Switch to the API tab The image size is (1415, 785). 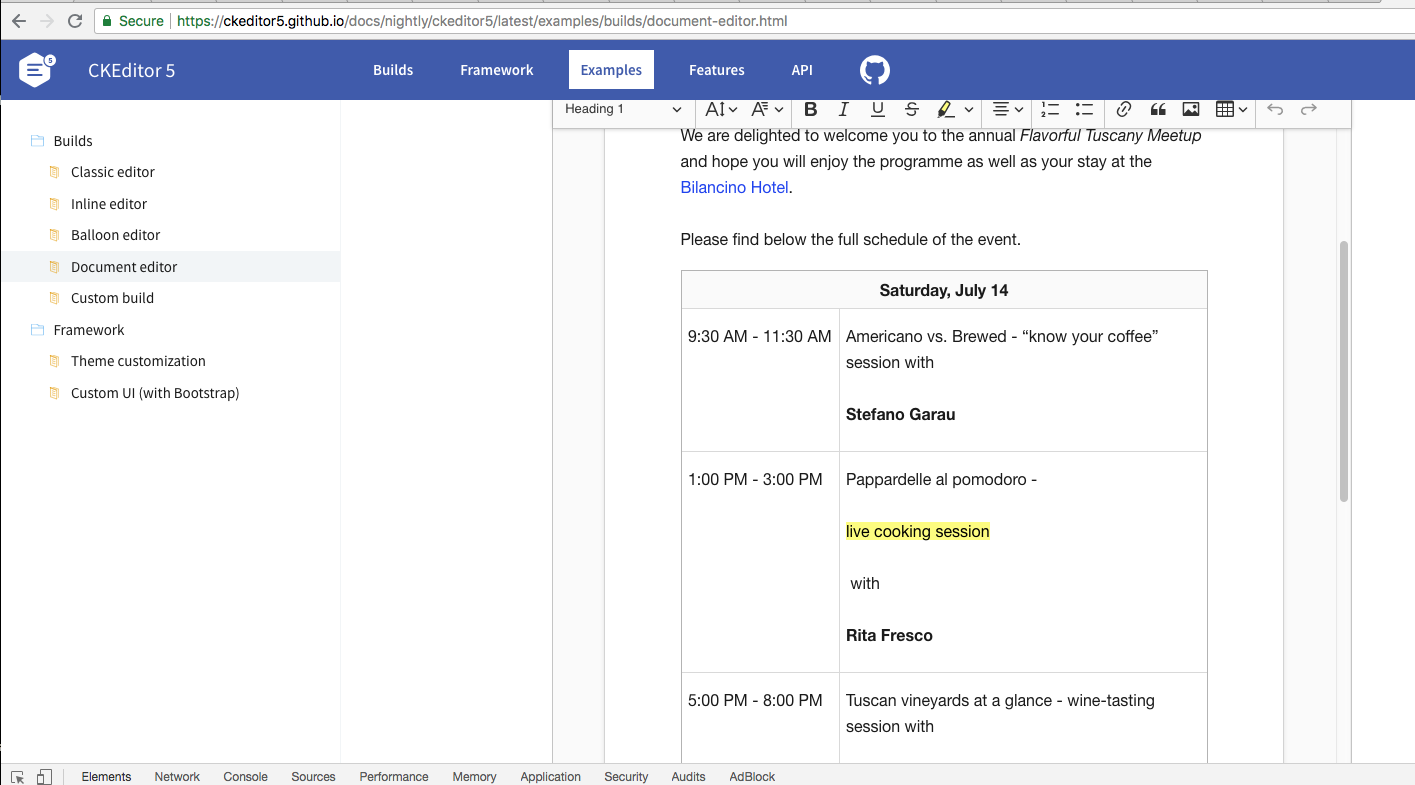[x=801, y=69]
